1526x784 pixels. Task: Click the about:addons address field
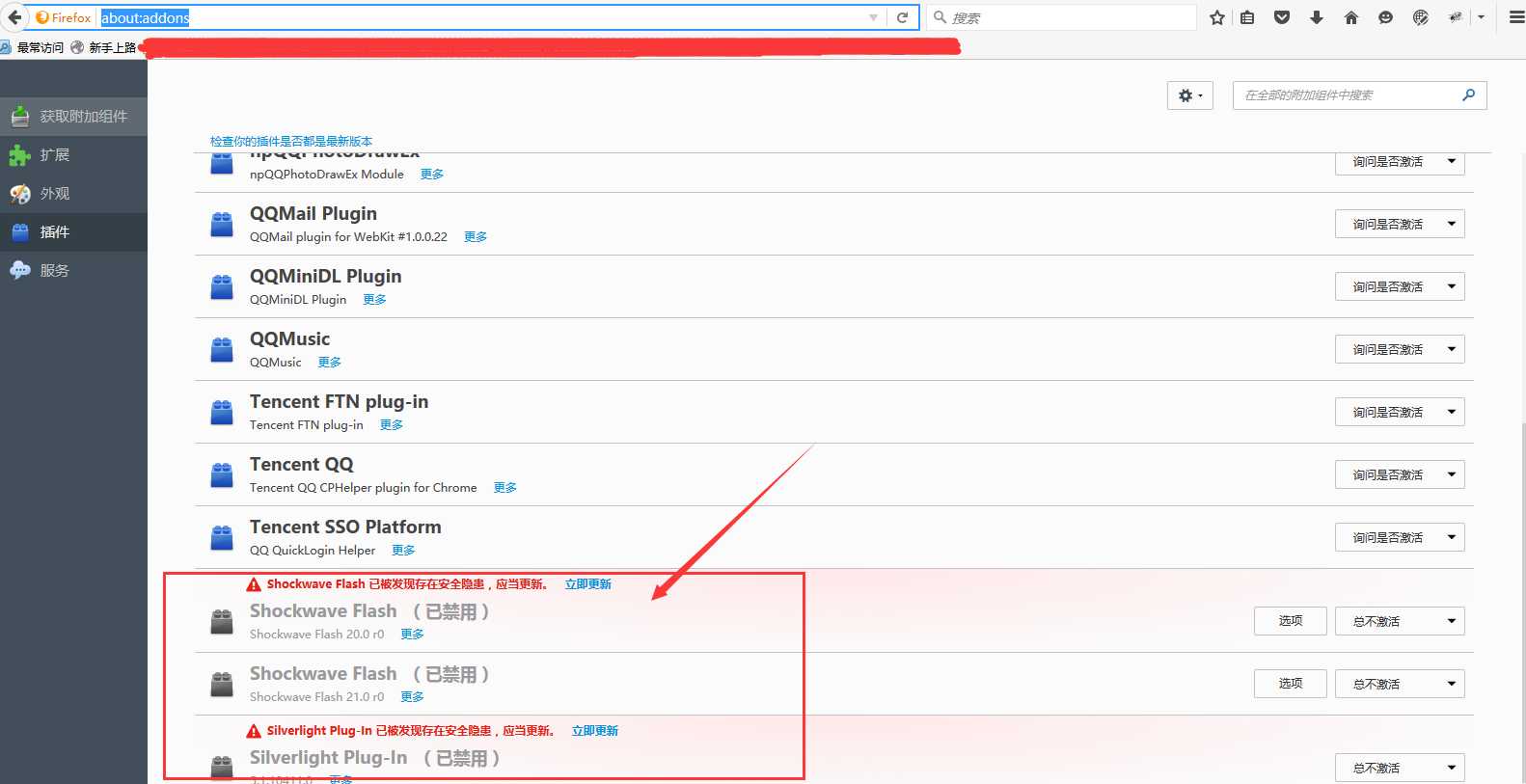pyautogui.click(x=482, y=17)
